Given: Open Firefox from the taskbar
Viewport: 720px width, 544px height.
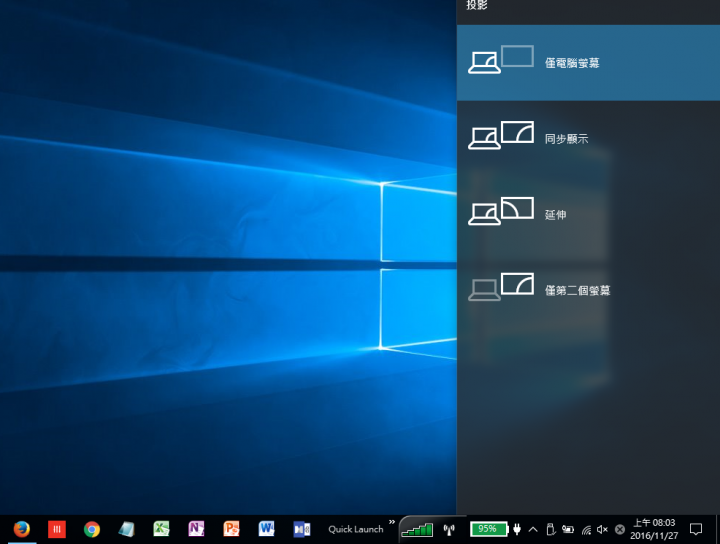Looking at the screenshot, I should coord(22,529).
